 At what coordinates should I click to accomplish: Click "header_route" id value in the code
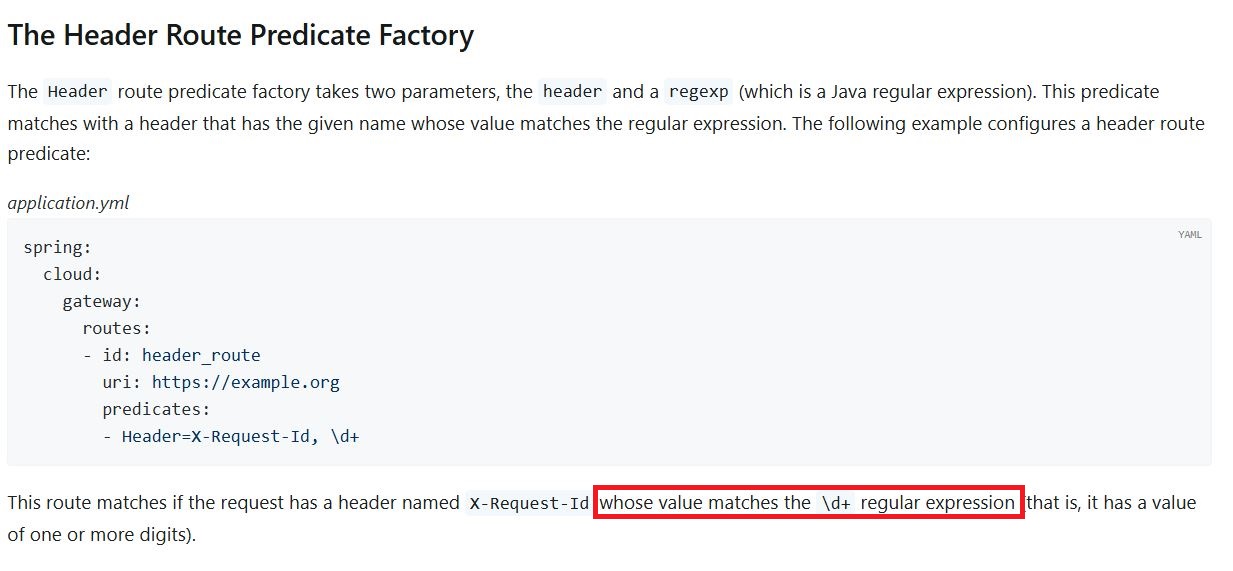click(201, 355)
